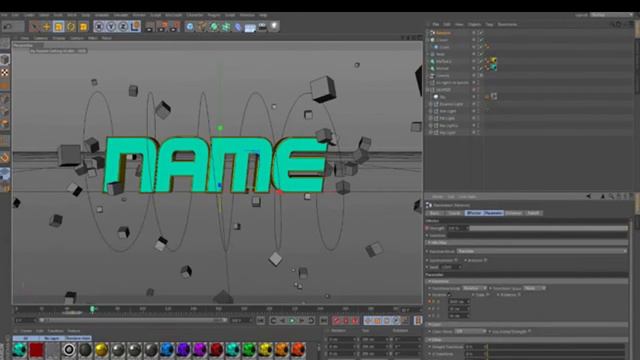Viewport: 640px width, 360px height.
Task: Select the orange Random effector row
Action: click(x=443, y=33)
